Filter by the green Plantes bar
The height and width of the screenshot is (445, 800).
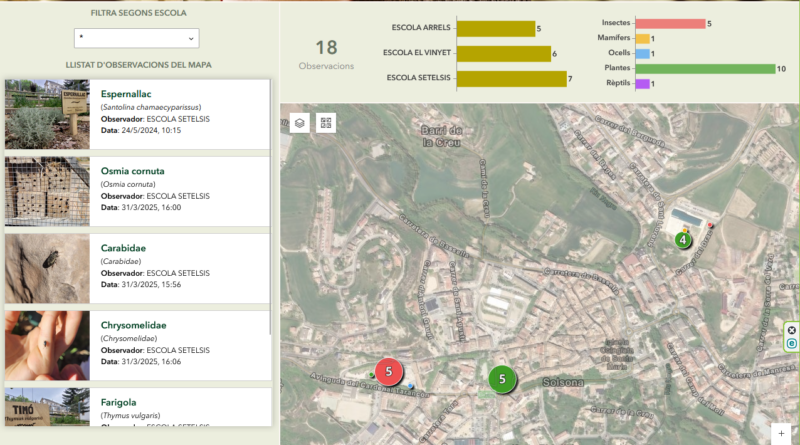coord(706,68)
